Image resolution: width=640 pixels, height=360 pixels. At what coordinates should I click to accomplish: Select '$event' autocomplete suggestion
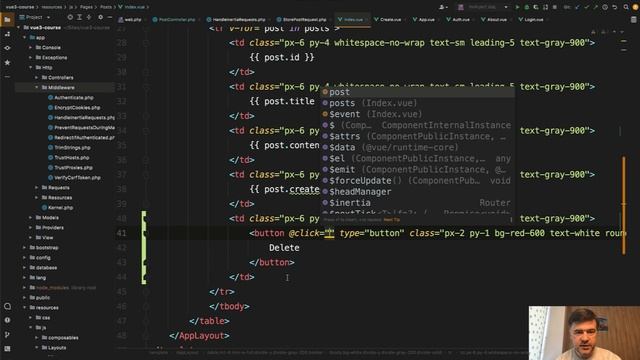[x=417, y=114]
